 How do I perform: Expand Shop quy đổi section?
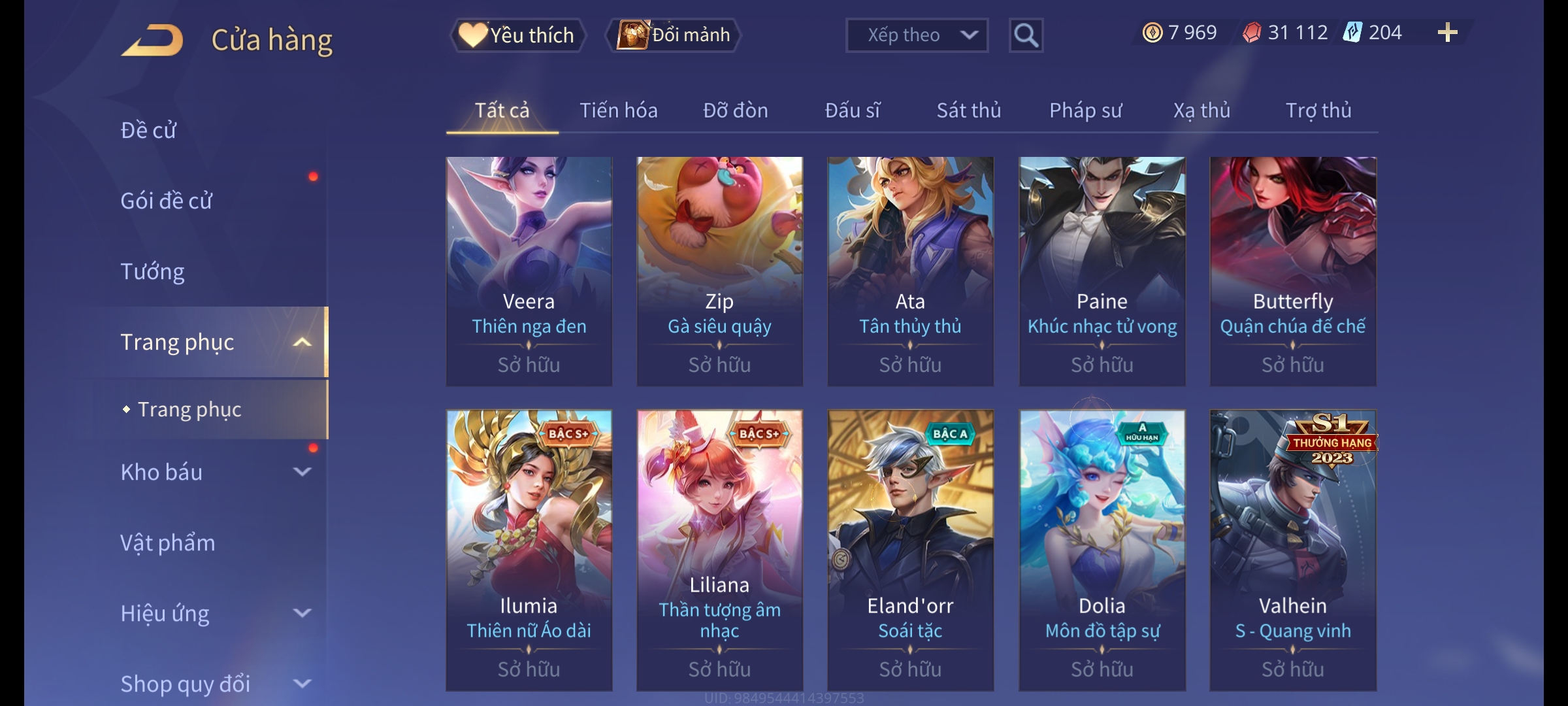302,684
